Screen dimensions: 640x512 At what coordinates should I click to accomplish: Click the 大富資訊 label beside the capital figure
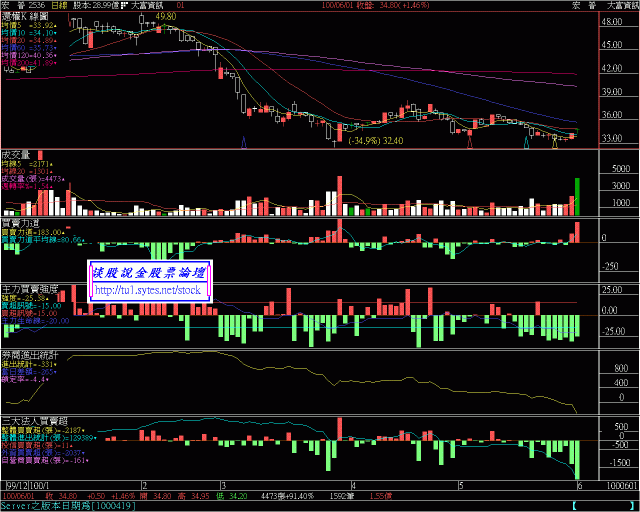(x=147, y=5)
